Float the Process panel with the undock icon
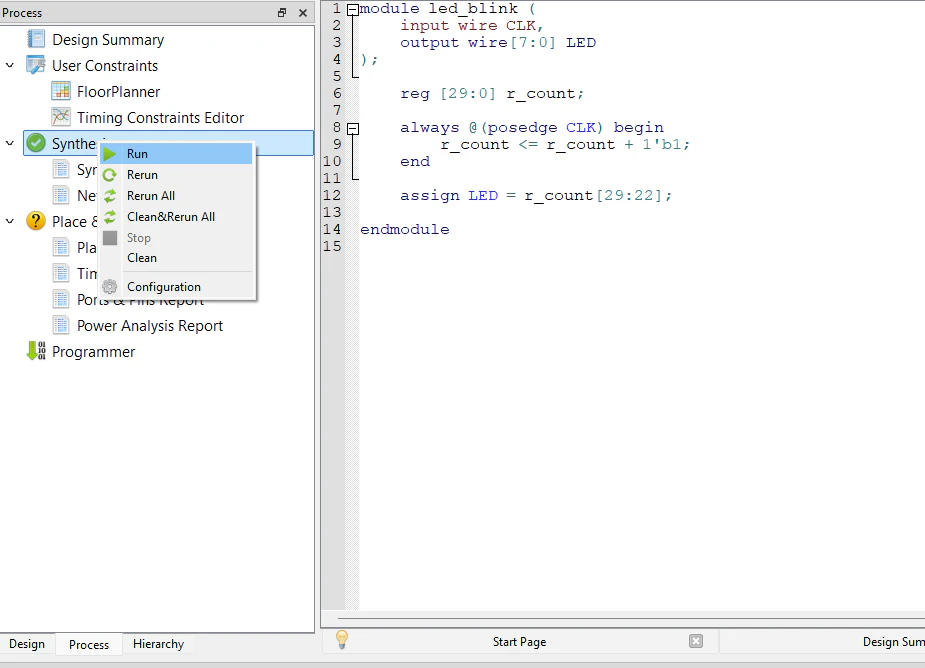Screen dimensions: 925x668 pos(282,12)
